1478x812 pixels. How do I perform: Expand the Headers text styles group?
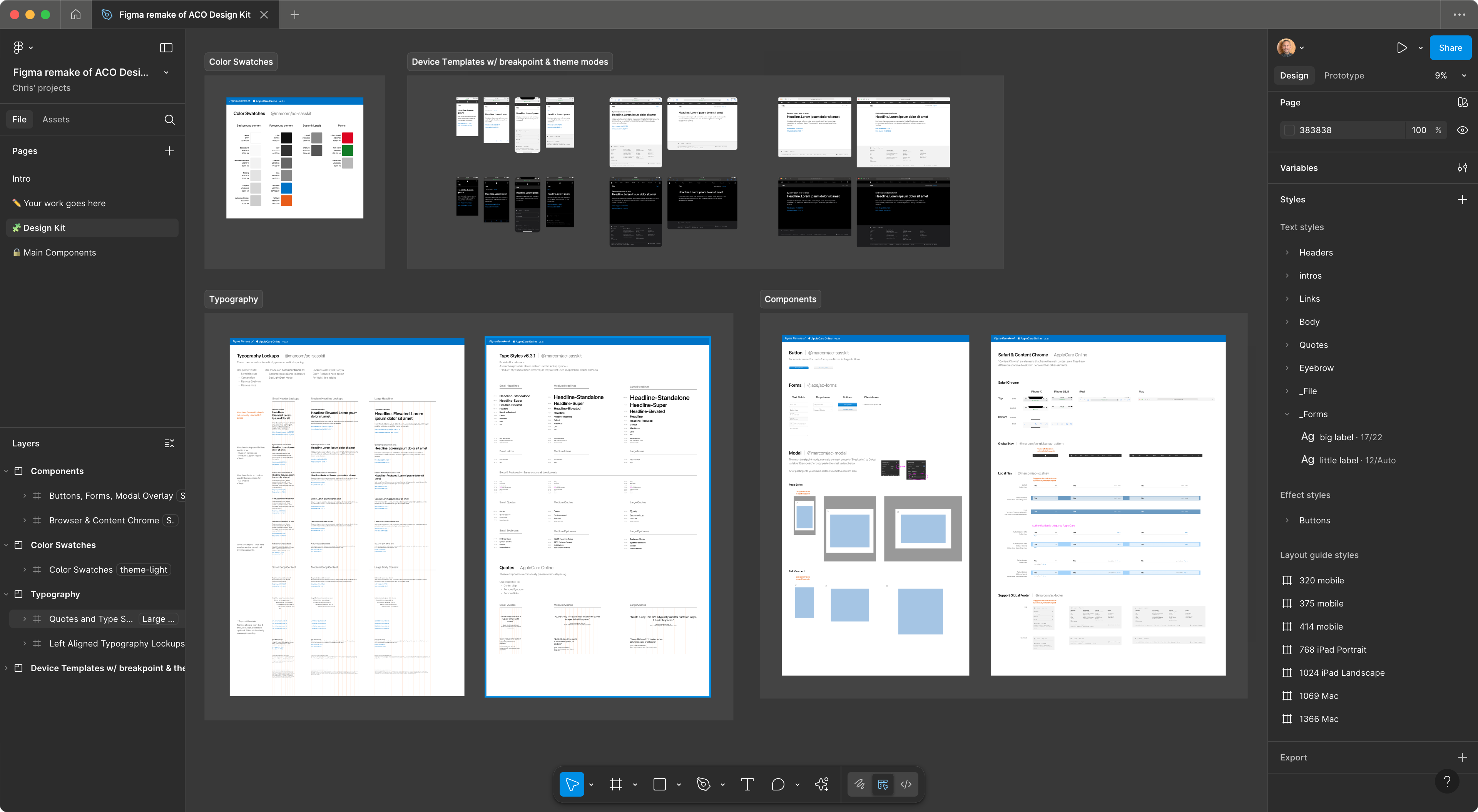point(1287,252)
